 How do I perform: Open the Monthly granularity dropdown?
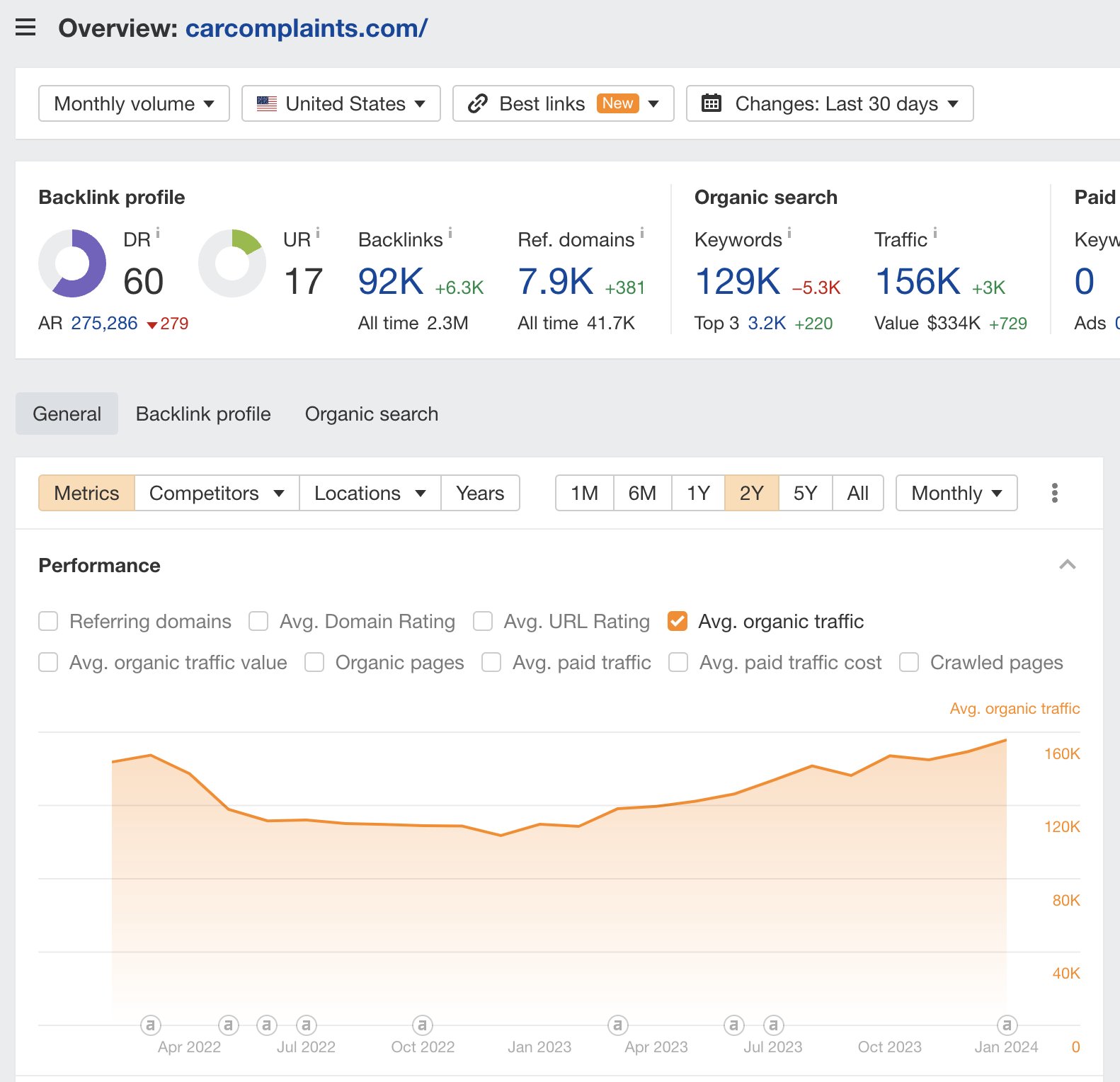pyautogui.click(x=956, y=493)
